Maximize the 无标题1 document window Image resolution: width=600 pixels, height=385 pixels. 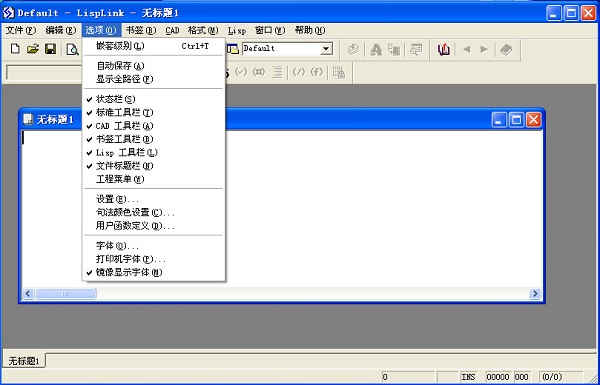coord(516,120)
